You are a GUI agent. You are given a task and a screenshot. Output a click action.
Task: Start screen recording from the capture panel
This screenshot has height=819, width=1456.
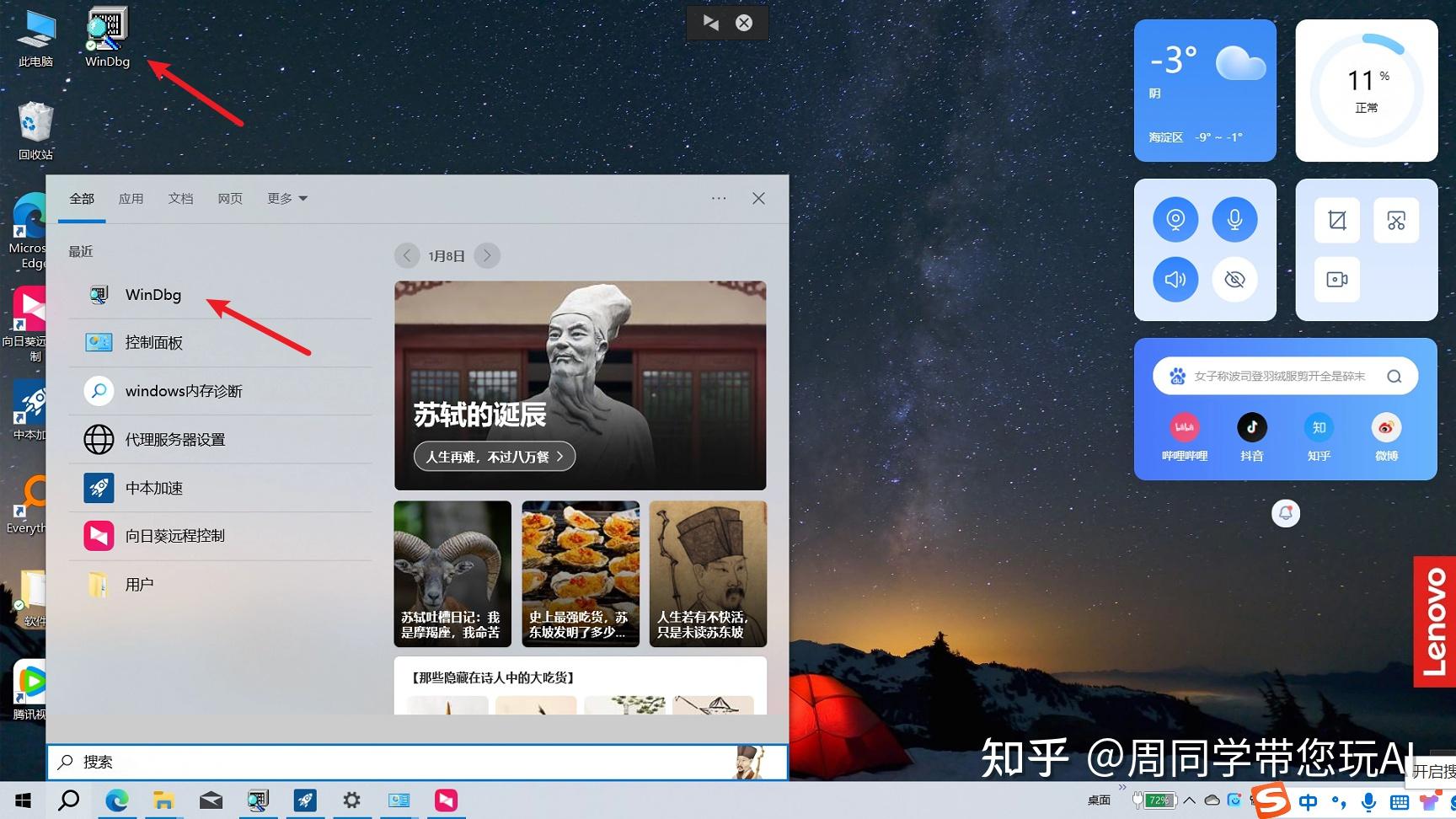[1336, 279]
